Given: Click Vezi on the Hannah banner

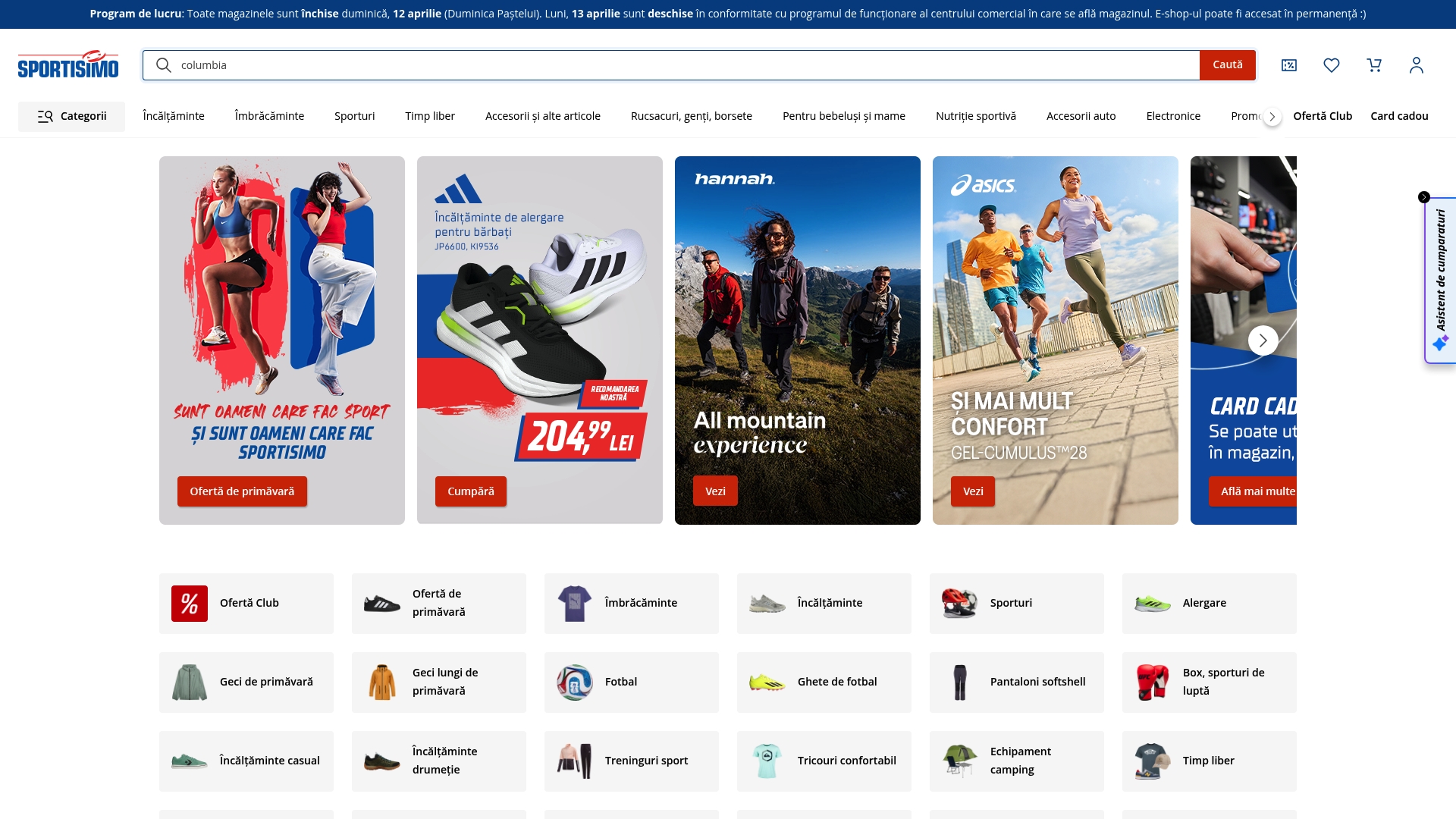Looking at the screenshot, I should click(715, 491).
